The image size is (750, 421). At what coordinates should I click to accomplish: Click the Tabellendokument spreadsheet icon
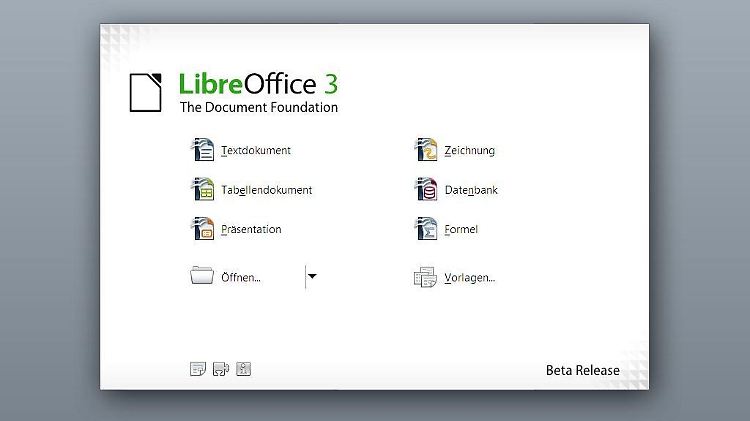click(203, 189)
